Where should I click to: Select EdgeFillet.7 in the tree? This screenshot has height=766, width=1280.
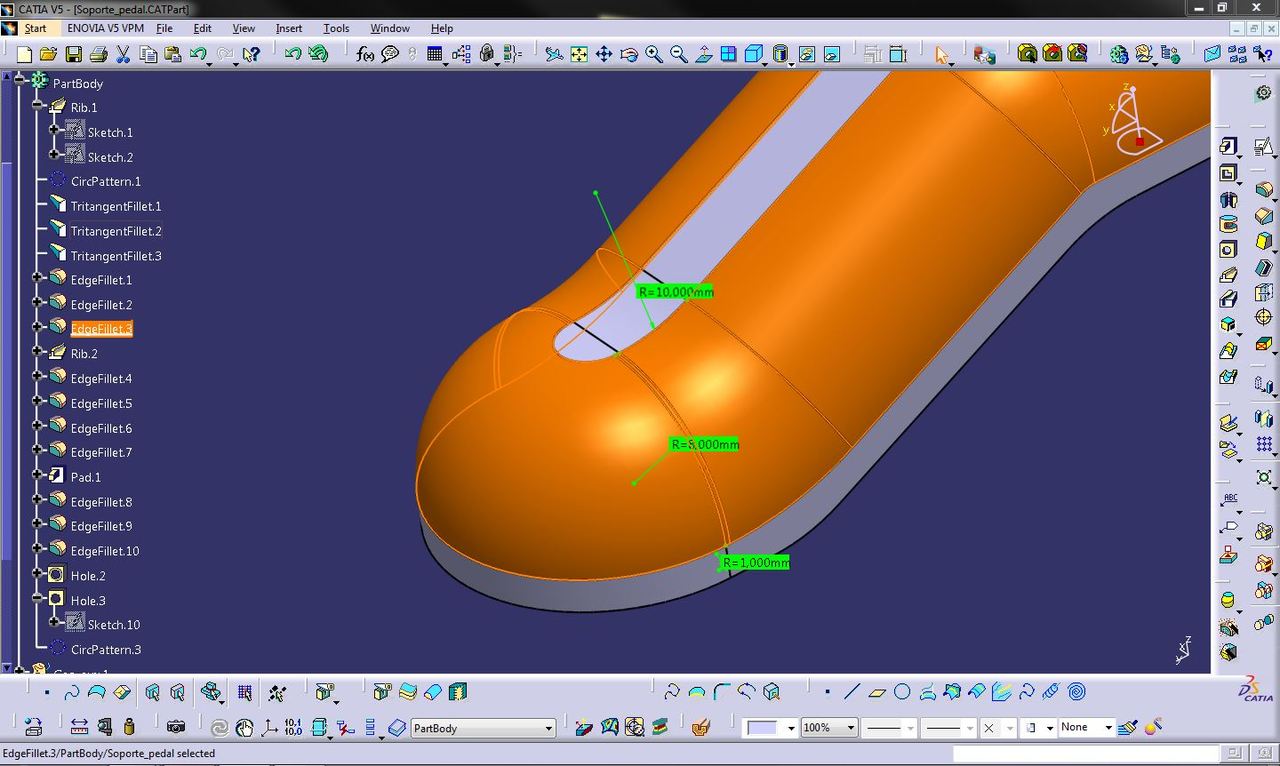tap(101, 452)
